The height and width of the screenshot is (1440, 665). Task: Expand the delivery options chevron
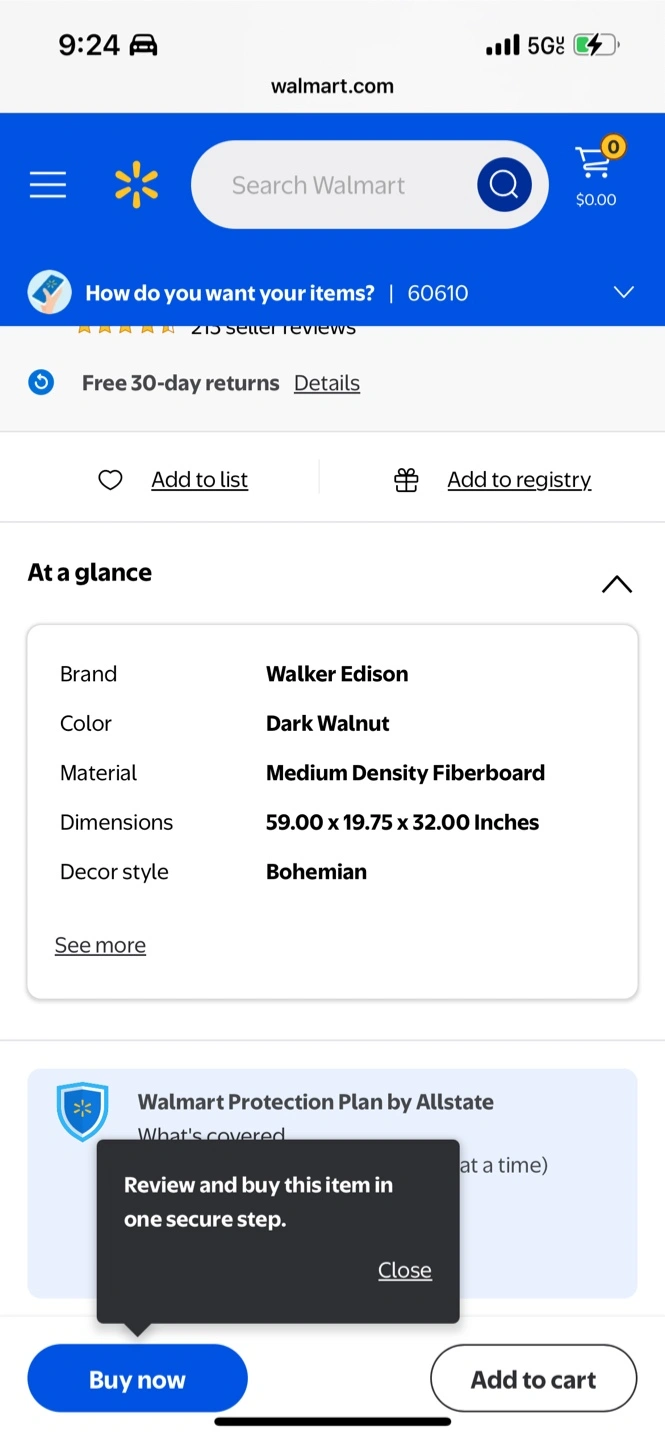click(623, 292)
